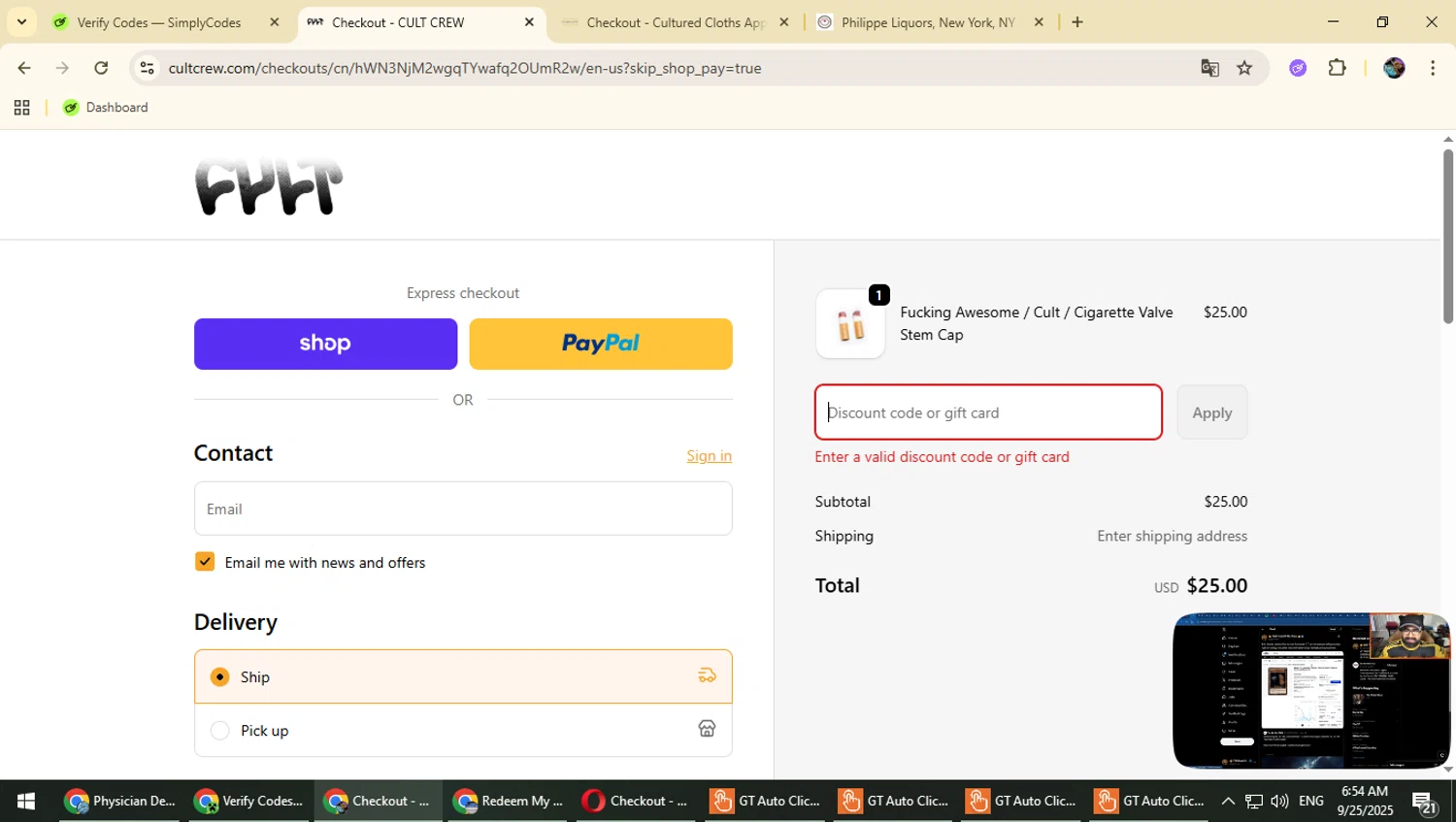Expand the tab search dropdown arrow
Viewport: 1456px width, 822px height.
pyautogui.click(x=21, y=22)
